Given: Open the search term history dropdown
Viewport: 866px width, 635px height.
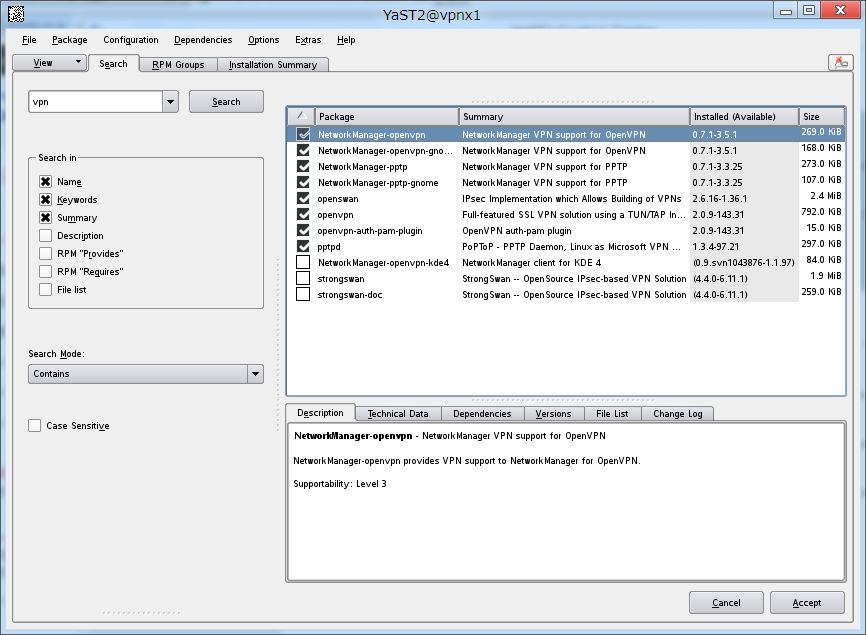Looking at the screenshot, I should [x=170, y=102].
